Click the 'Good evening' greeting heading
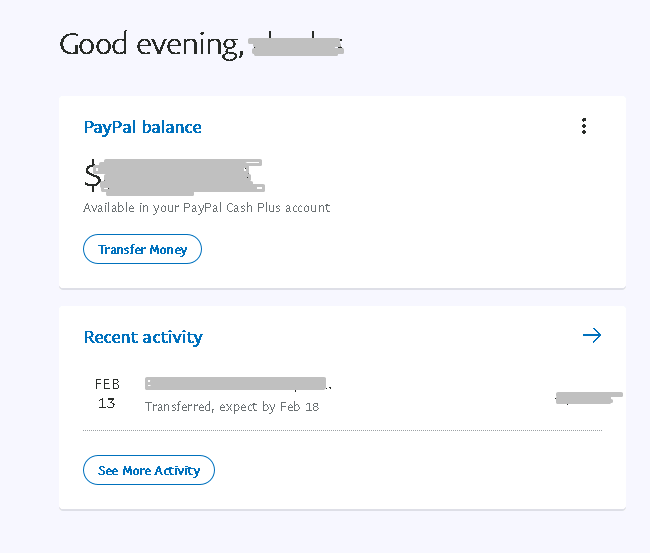 [150, 45]
